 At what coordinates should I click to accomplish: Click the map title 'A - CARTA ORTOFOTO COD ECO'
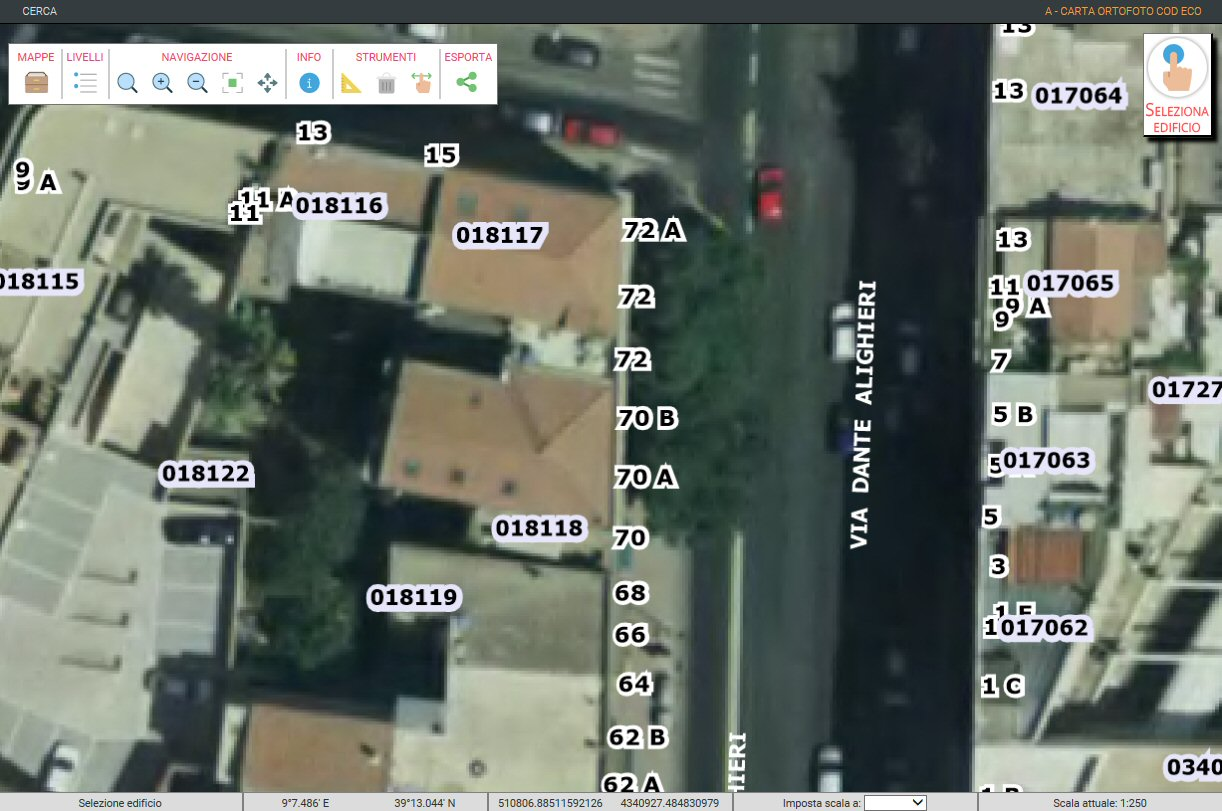point(1123,11)
